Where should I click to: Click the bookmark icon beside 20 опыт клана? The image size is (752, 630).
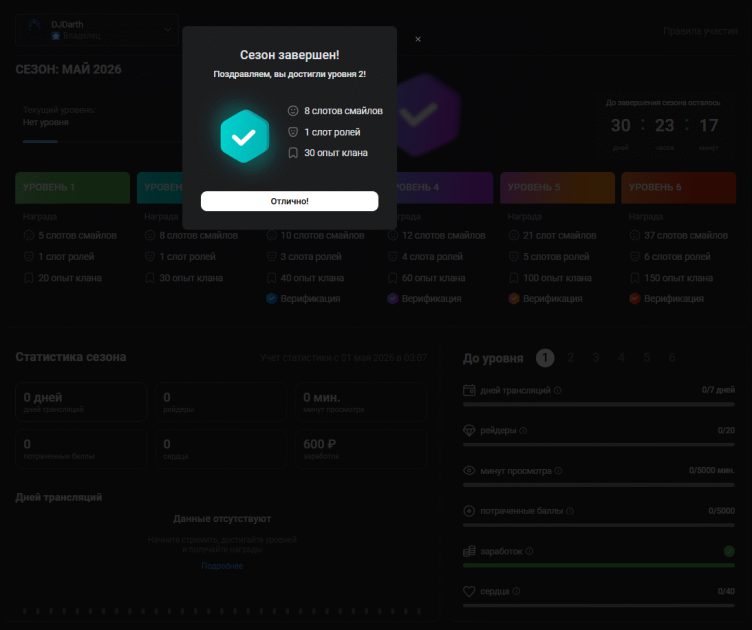(29, 278)
